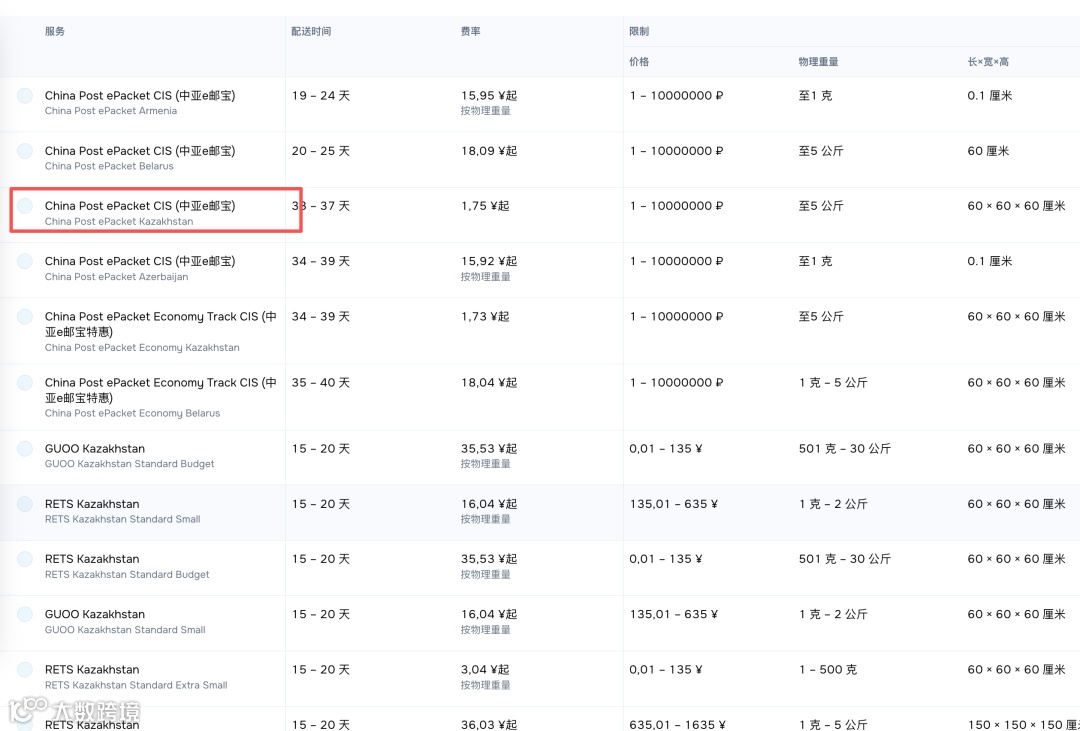1080x731 pixels.
Task: Choose the China Post ePacket Azerbaijan radio option
Action: click(25, 261)
